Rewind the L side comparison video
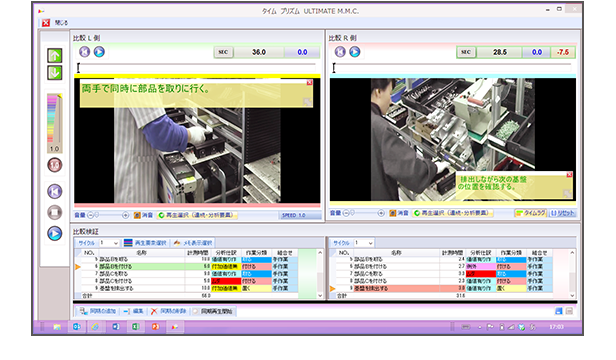Viewport: 616px width, 360px height. 84,52
